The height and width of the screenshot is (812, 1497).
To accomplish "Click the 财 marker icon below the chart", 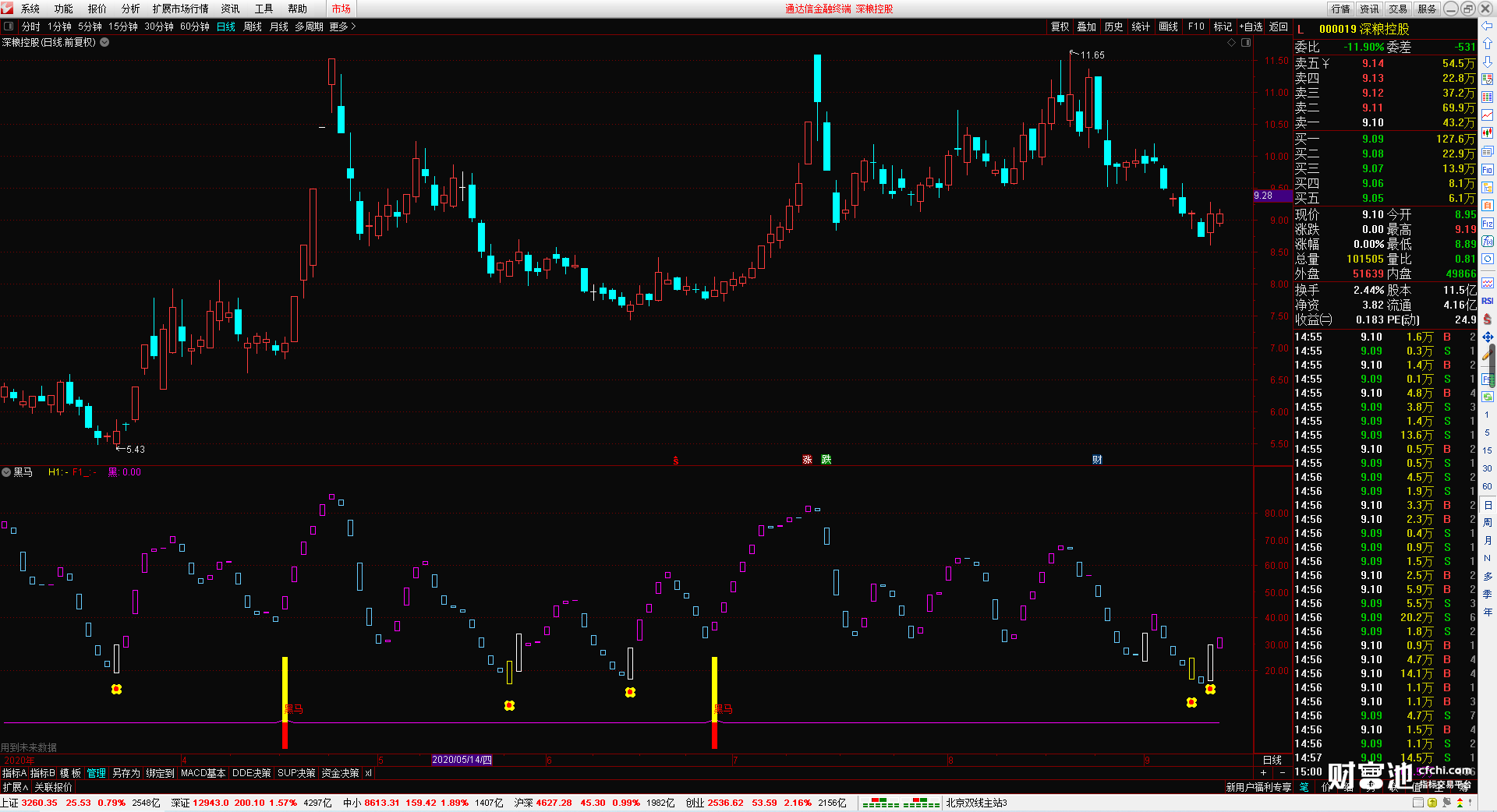I will coord(1097,460).
